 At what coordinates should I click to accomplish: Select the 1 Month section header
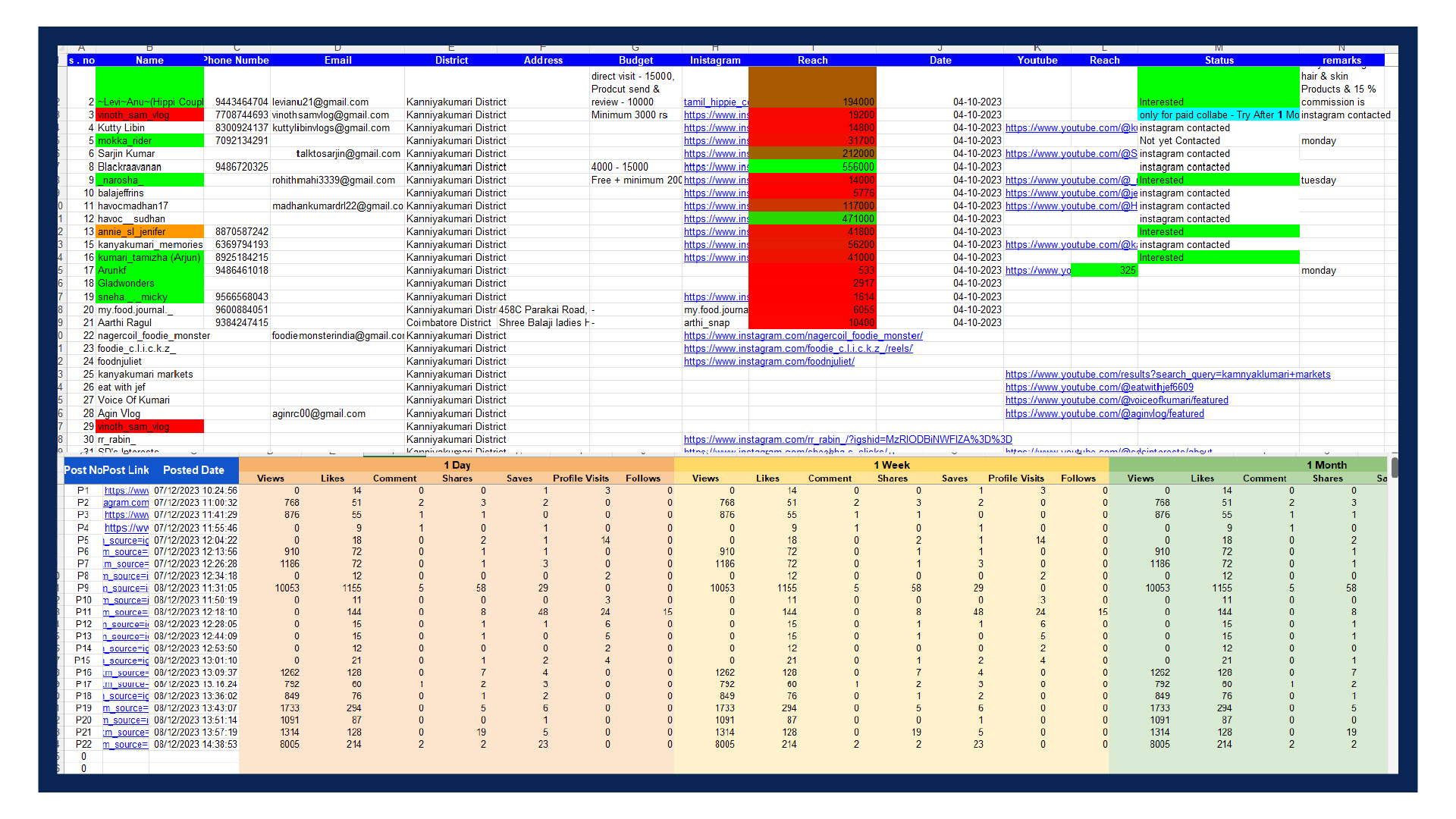1248,465
